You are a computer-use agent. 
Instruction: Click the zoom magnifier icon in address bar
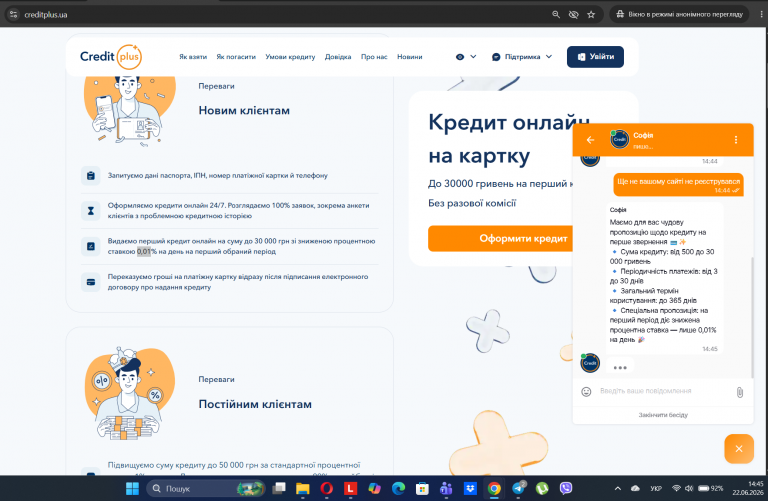(x=556, y=15)
